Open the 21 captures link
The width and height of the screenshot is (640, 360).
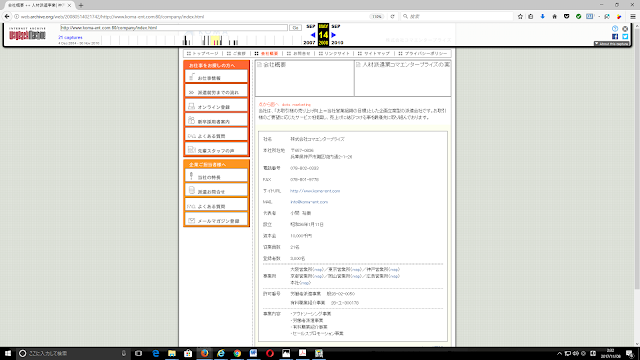pos(70,37)
